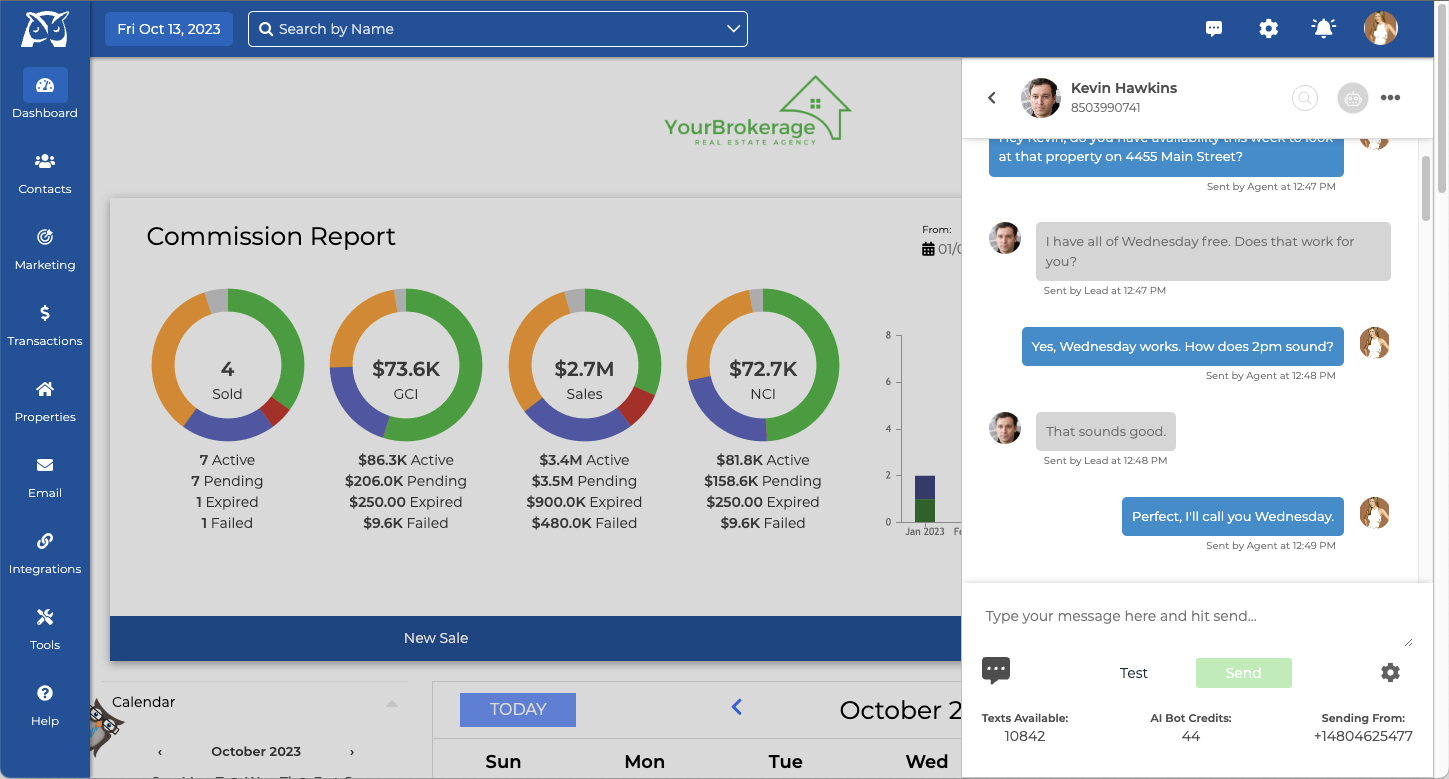Click the green Send button
Image resolution: width=1449 pixels, height=779 pixels.
pyautogui.click(x=1243, y=673)
